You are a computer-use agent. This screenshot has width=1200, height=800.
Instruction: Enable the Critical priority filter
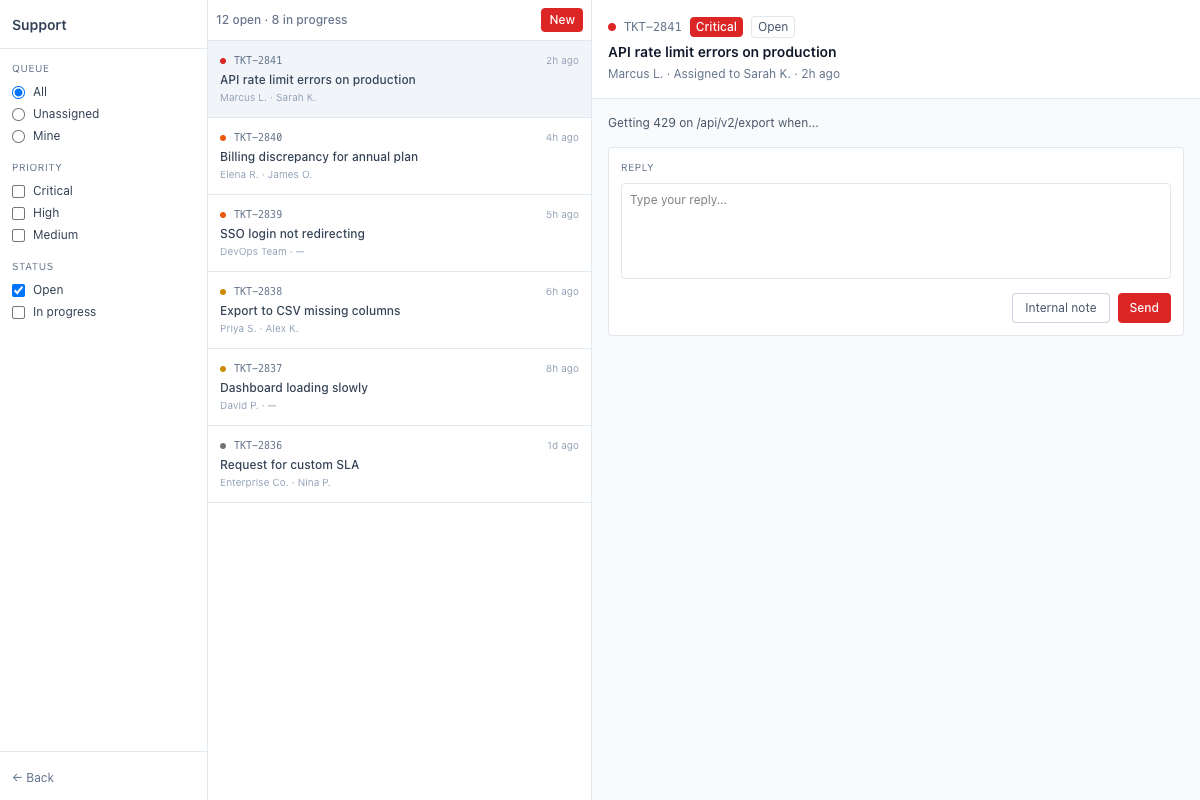click(x=17, y=190)
